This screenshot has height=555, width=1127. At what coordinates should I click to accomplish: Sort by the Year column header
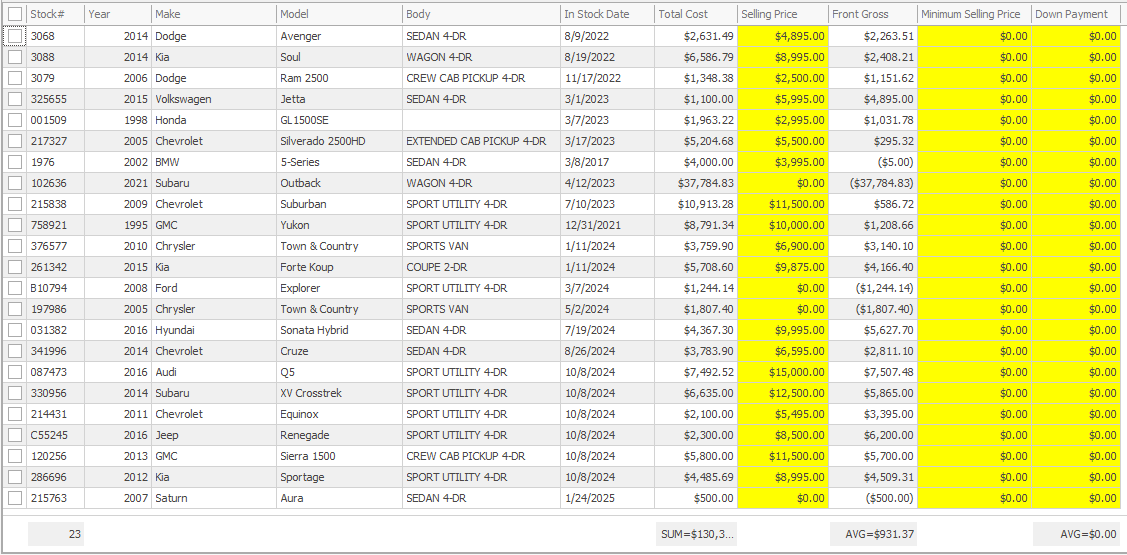click(118, 14)
